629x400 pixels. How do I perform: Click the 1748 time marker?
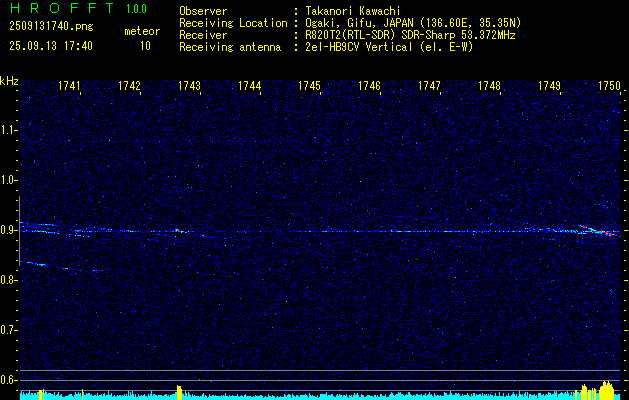click(489, 86)
